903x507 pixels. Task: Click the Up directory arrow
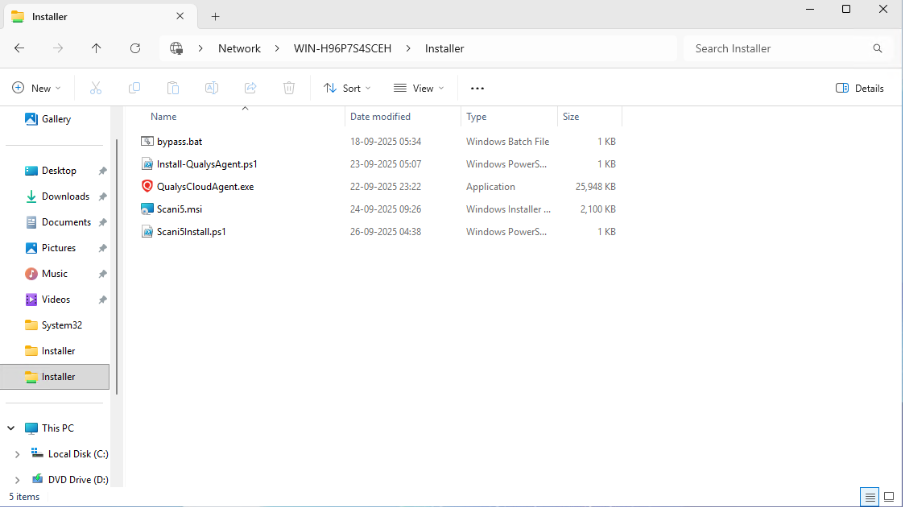[x=96, y=48]
